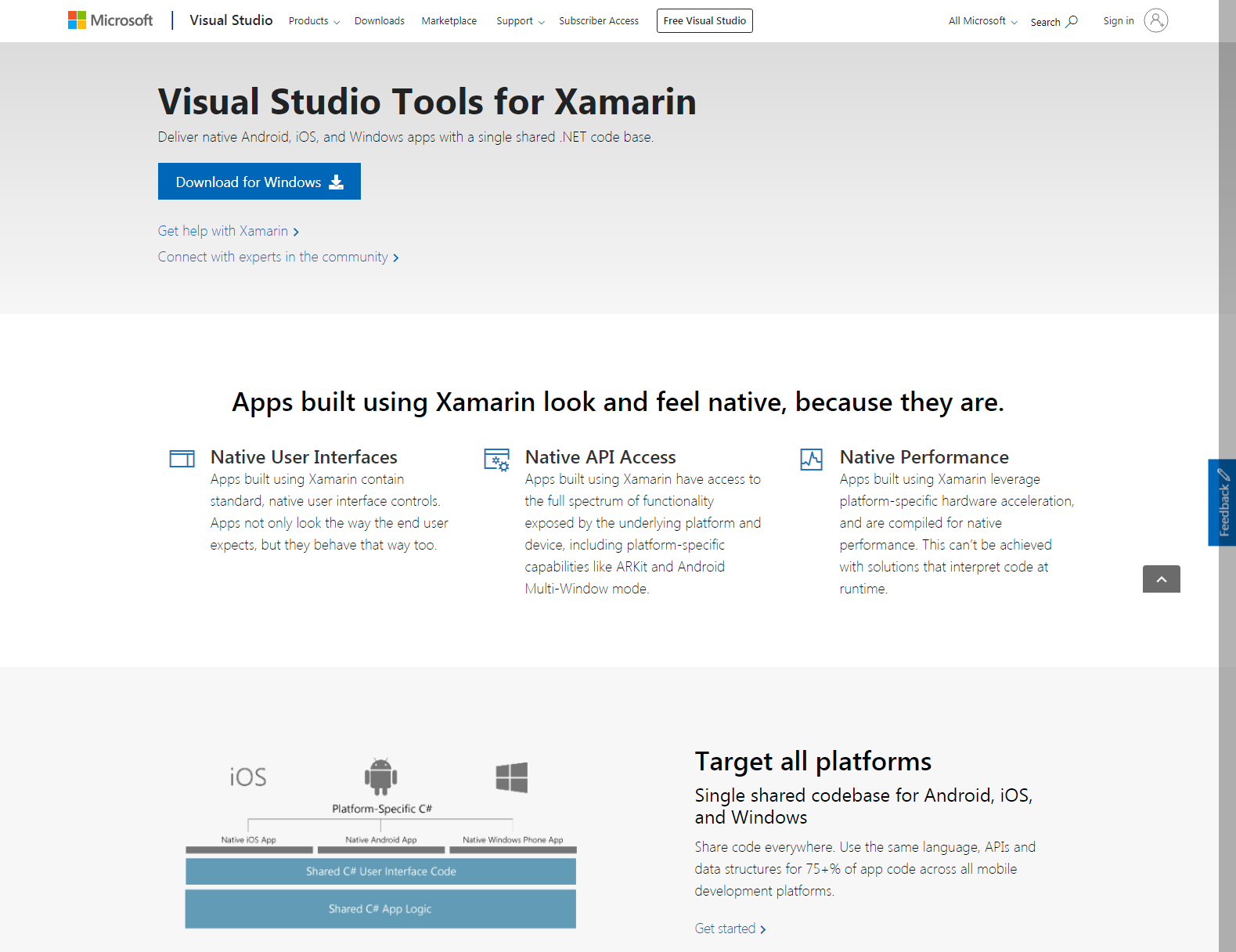Open the Feedback side tab
Image resolution: width=1236 pixels, height=952 pixels.
pos(1222,503)
